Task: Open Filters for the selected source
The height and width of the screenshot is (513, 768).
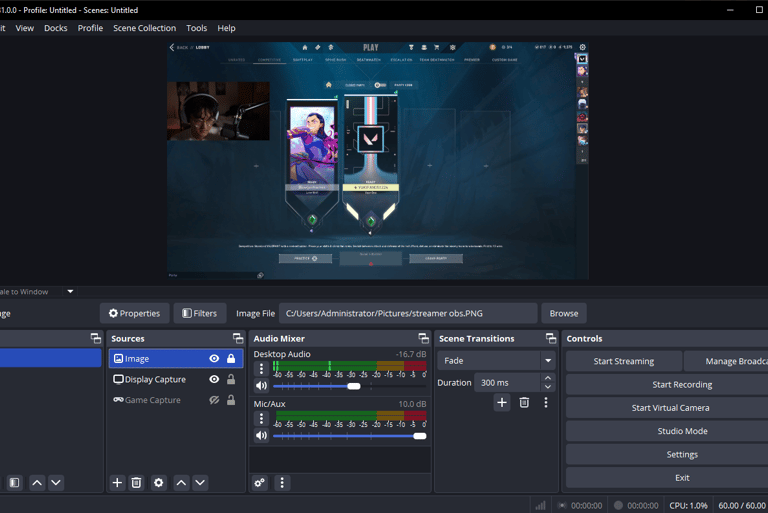Action: pos(199,313)
